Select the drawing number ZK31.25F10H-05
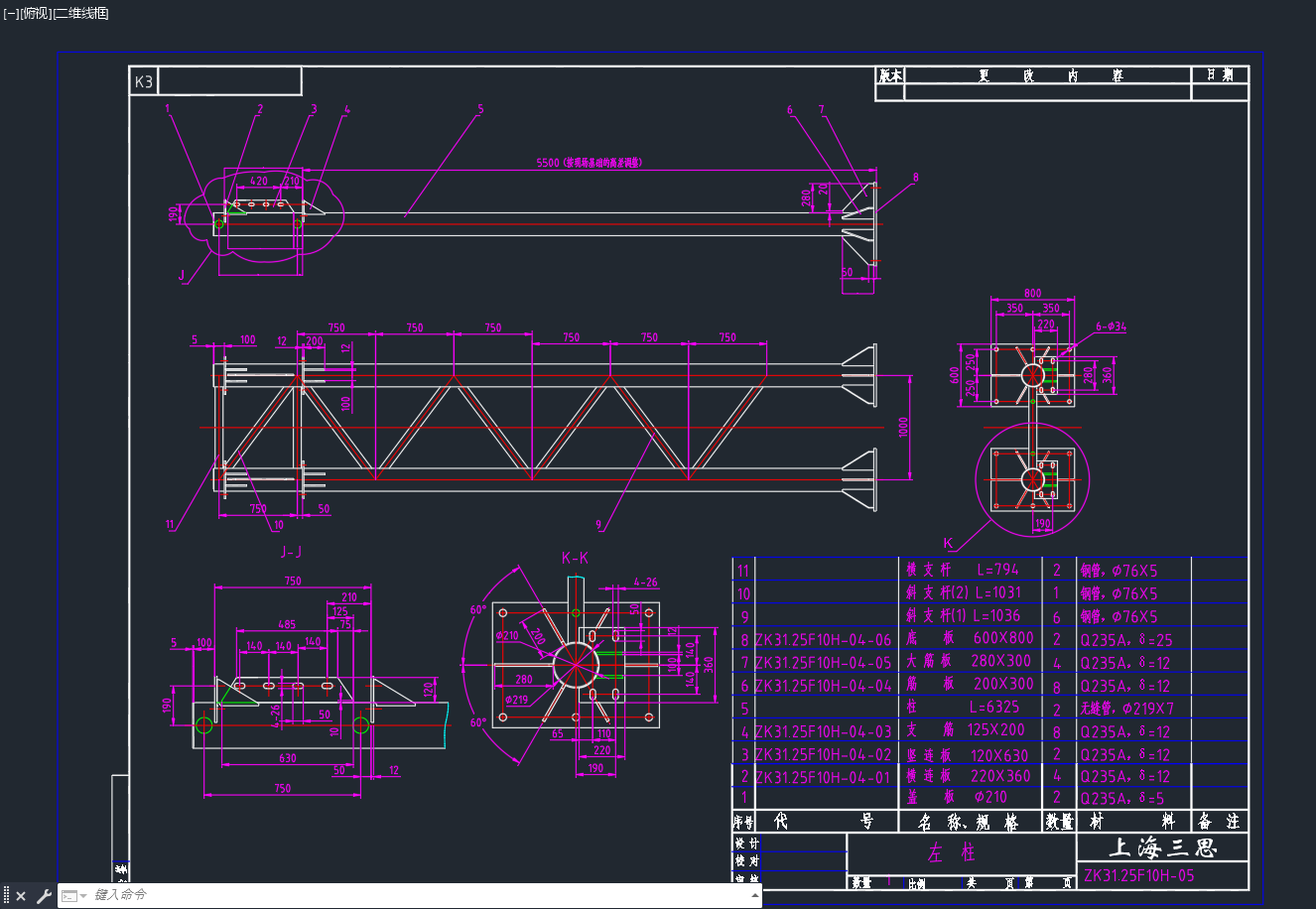 tap(1139, 875)
